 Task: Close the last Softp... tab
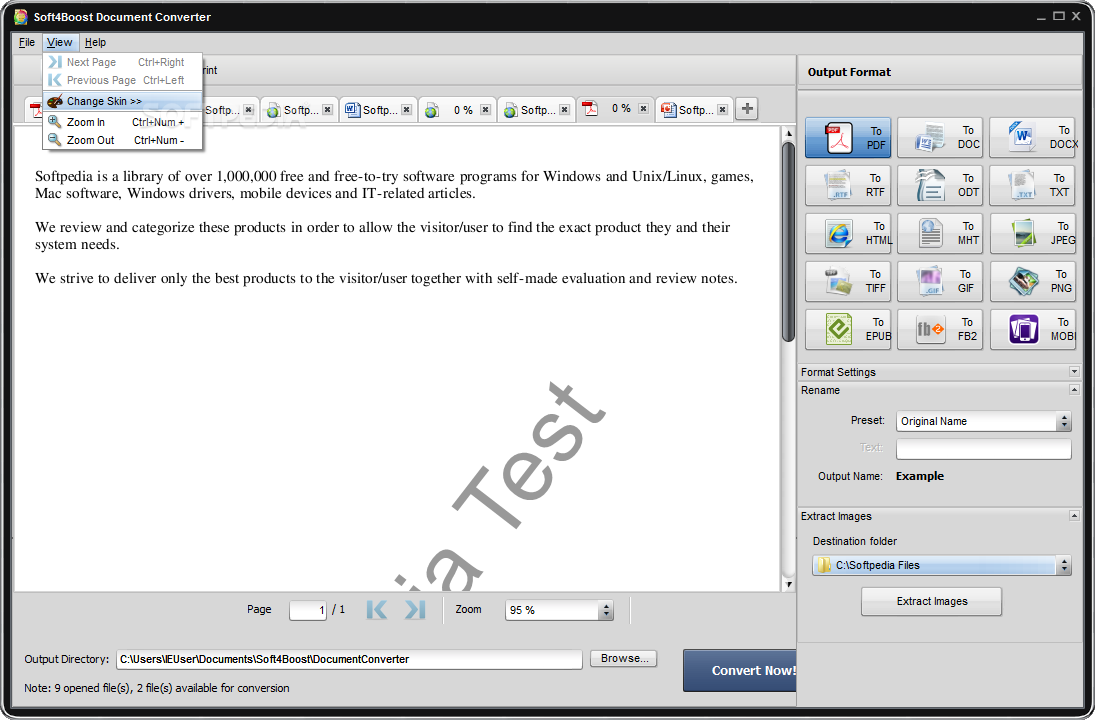[x=723, y=110]
